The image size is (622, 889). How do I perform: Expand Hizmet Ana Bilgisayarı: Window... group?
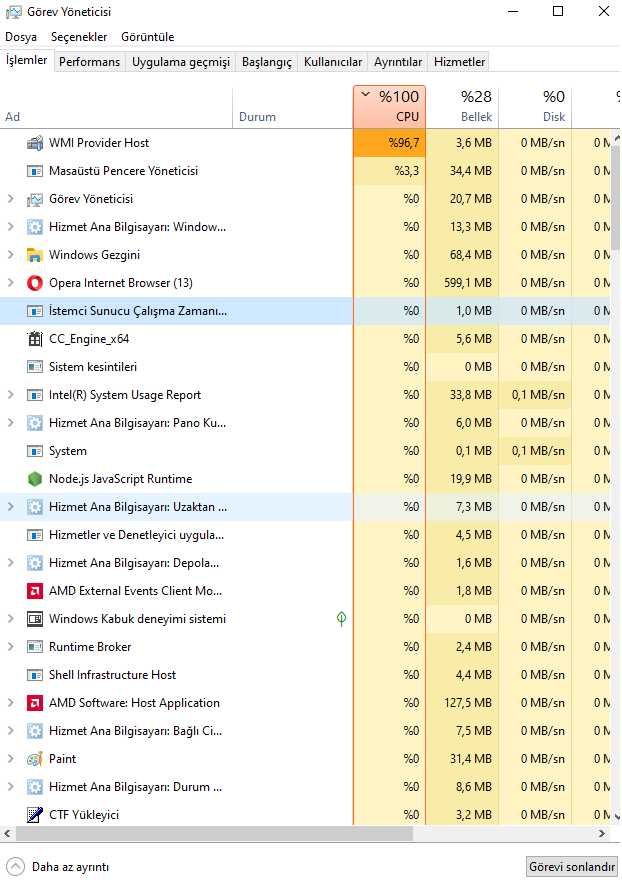(10, 227)
